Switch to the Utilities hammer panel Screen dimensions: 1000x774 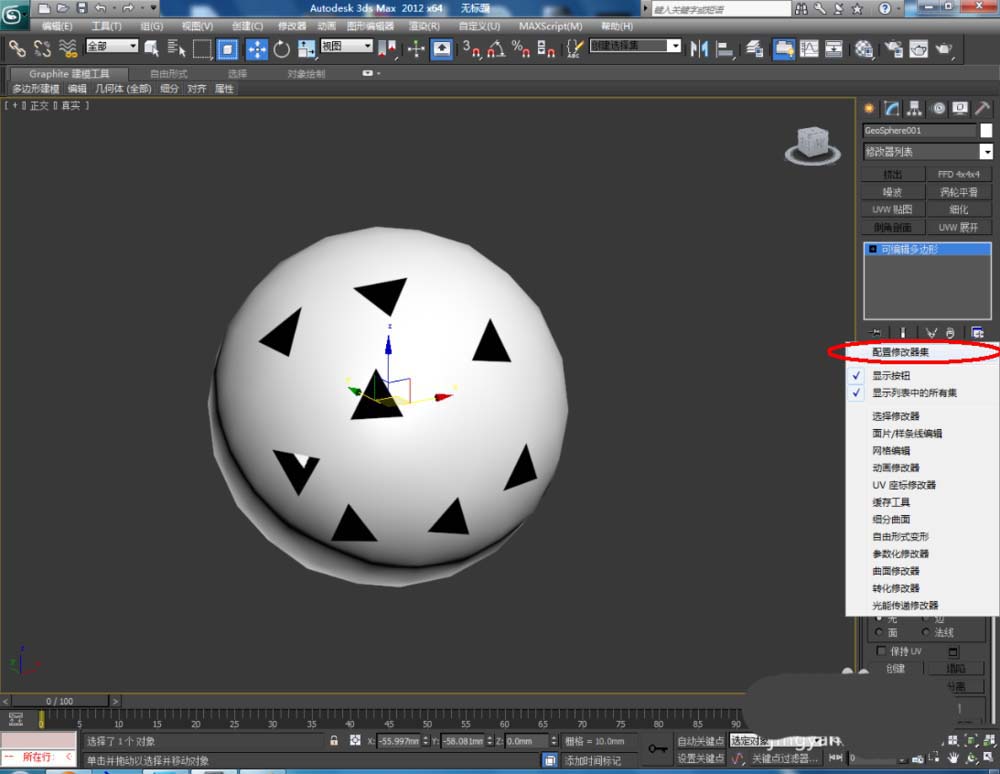(982, 108)
